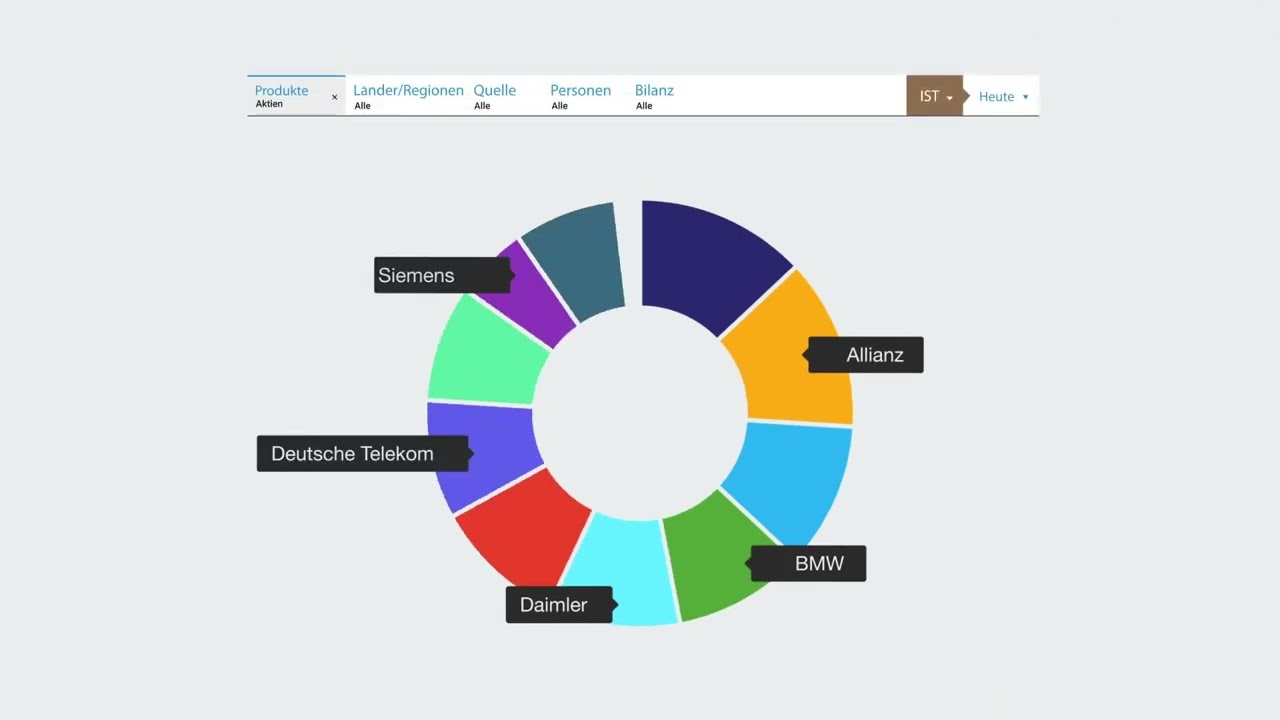Select the mint green donut segment
This screenshot has height=720, width=1280.
click(x=486, y=350)
